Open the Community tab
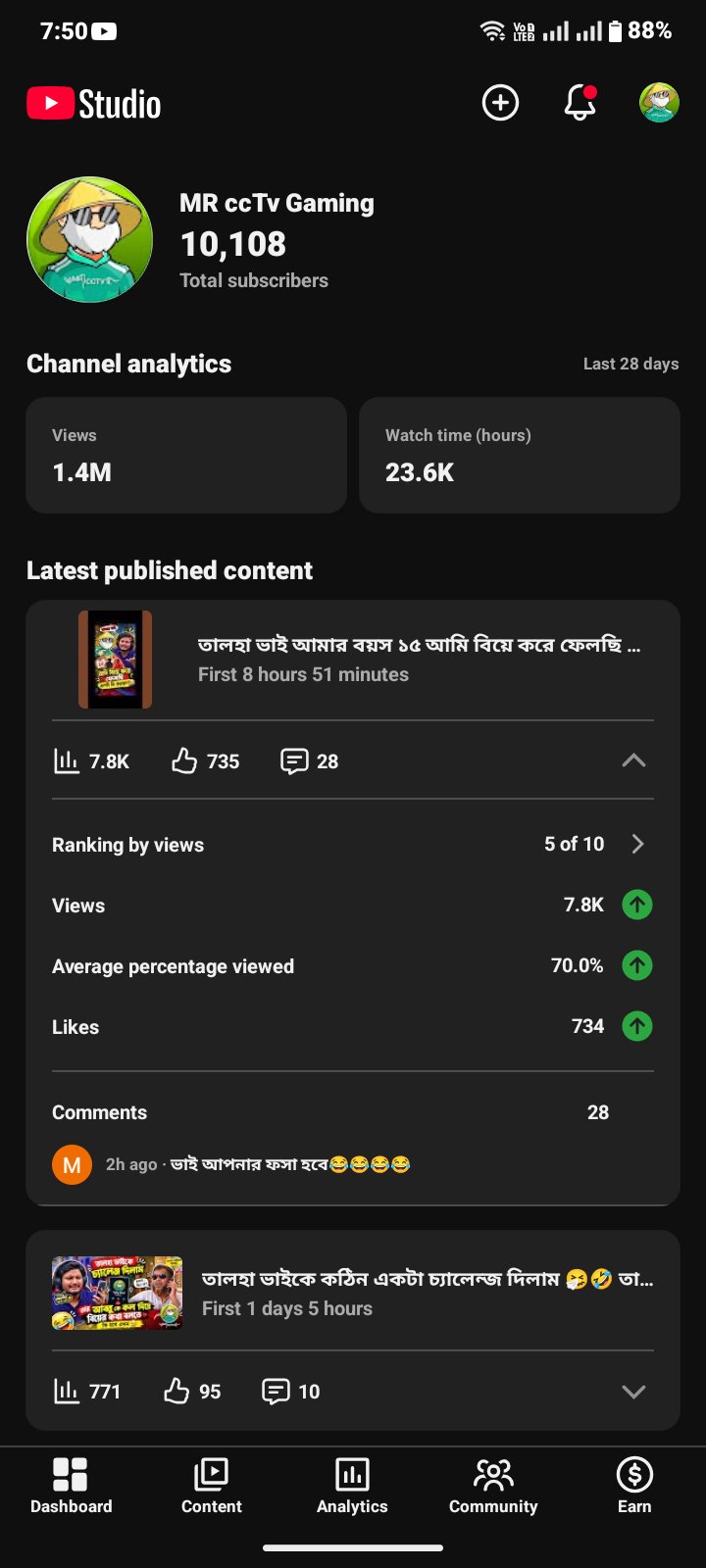Image resolution: width=706 pixels, height=1568 pixels. (x=493, y=1486)
